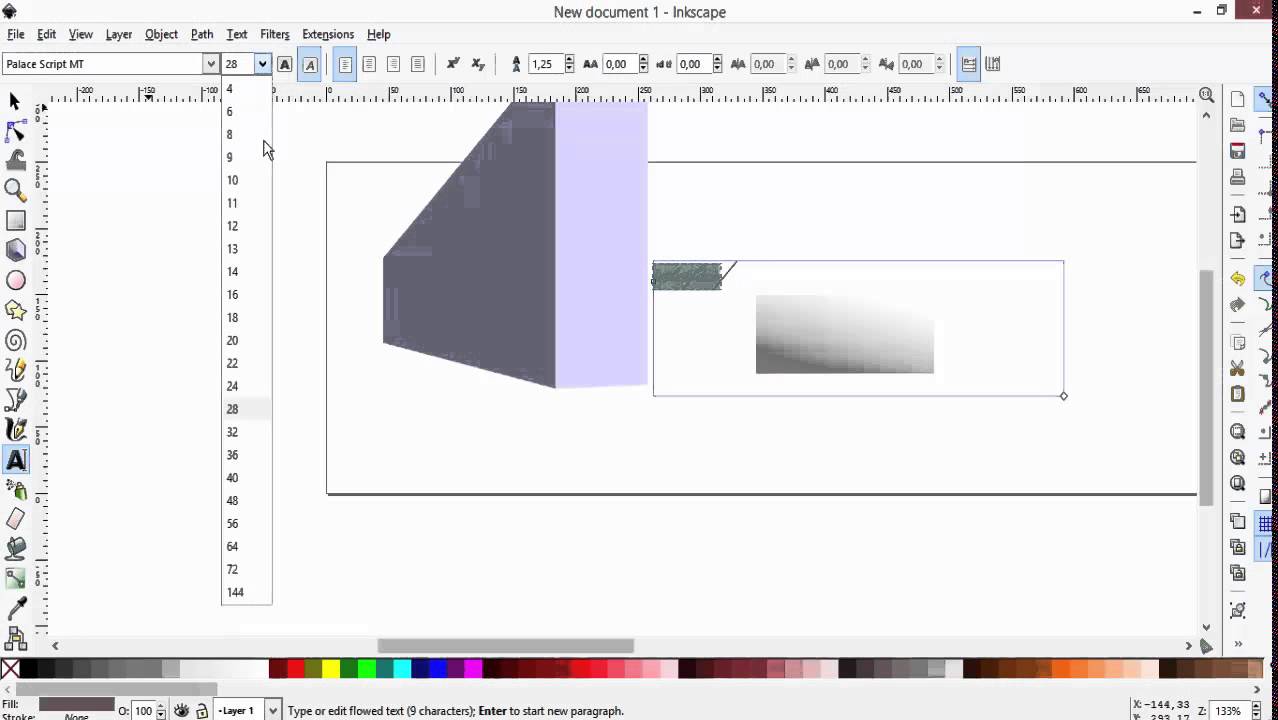The width and height of the screenshot is (1278, 720).
Task: Choose the Paint bucket fill tool
Action: click(15, 548)
